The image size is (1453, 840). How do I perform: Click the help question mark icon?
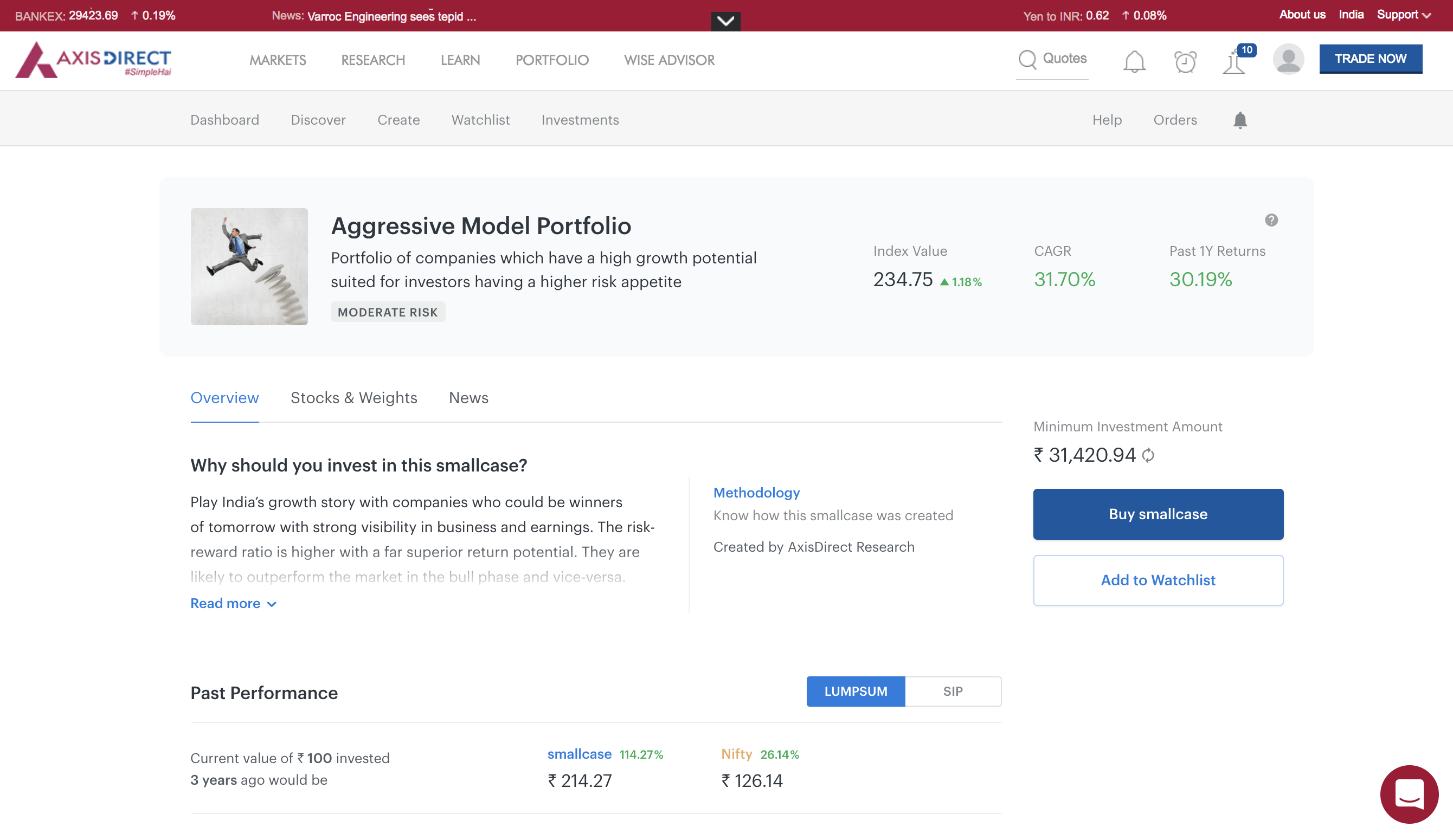(1271, 219)
